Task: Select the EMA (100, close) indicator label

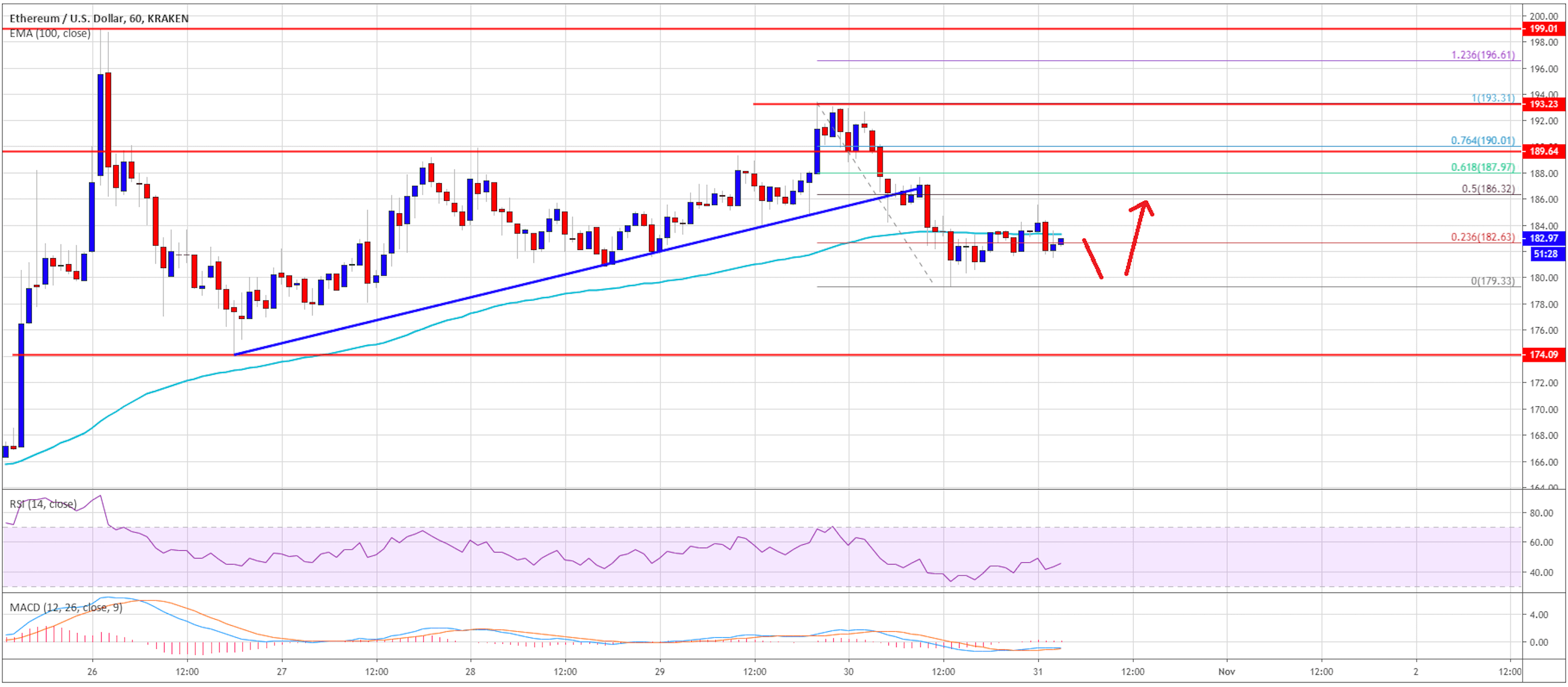Action: point(50,33)
